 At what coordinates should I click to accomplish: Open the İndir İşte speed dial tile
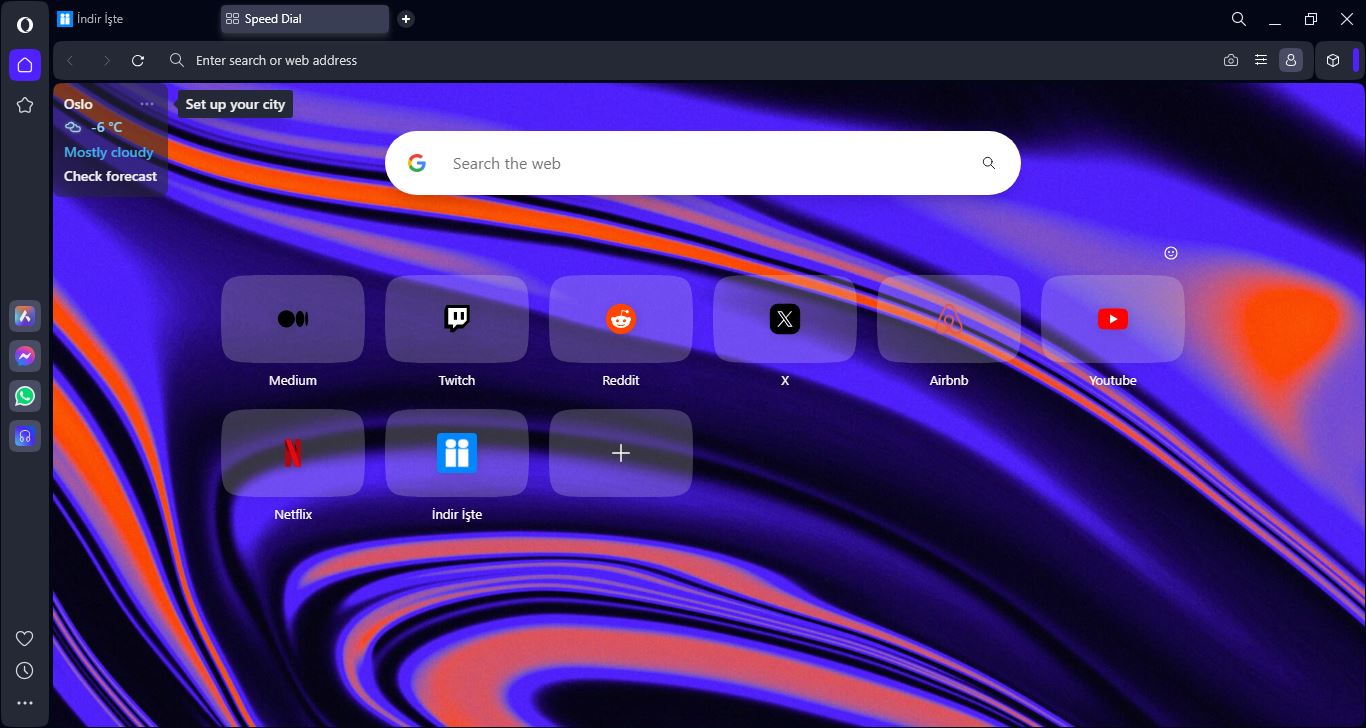457,453
